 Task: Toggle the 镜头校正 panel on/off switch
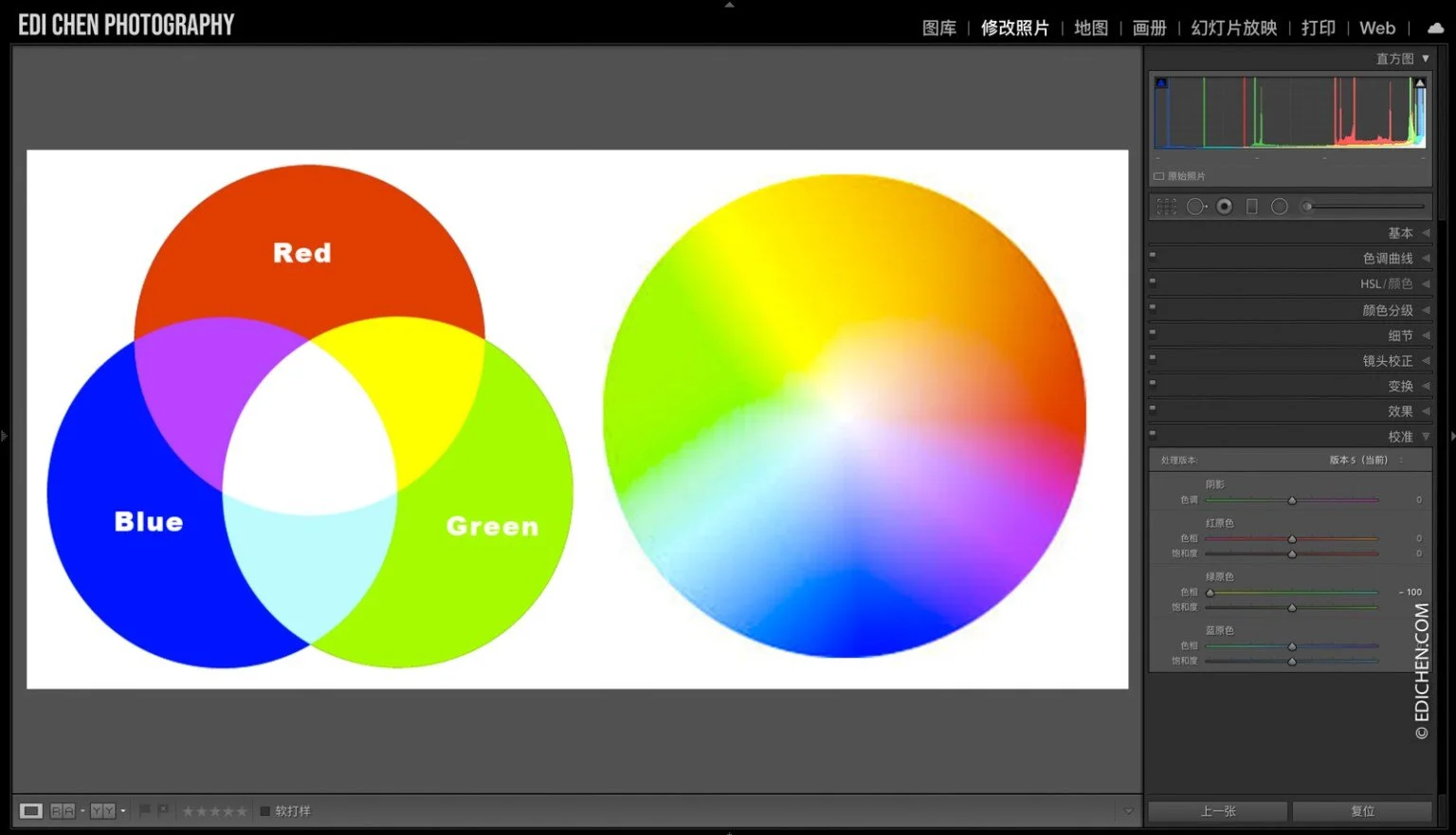(x=1153, y=357)
